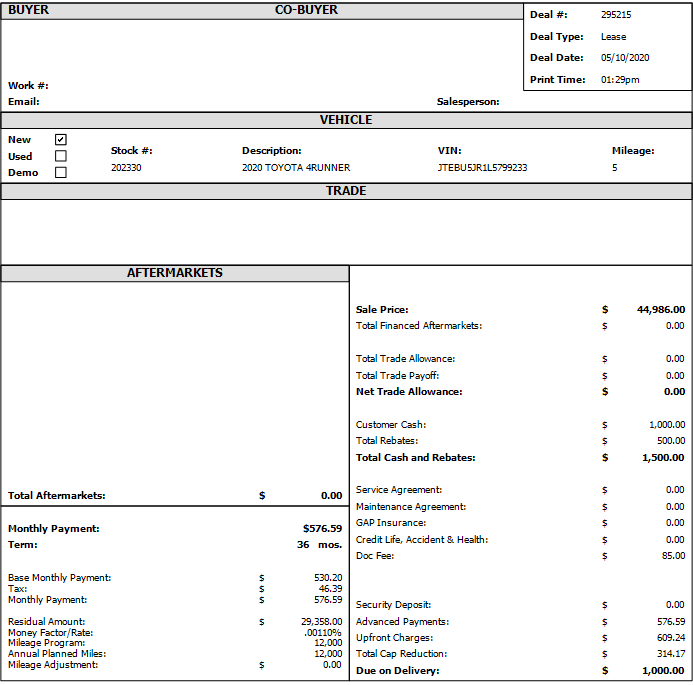Click the Sale Price amount 44,986.00
The width and height of the screenshot is (693, 685).
(x=660, y=310)
